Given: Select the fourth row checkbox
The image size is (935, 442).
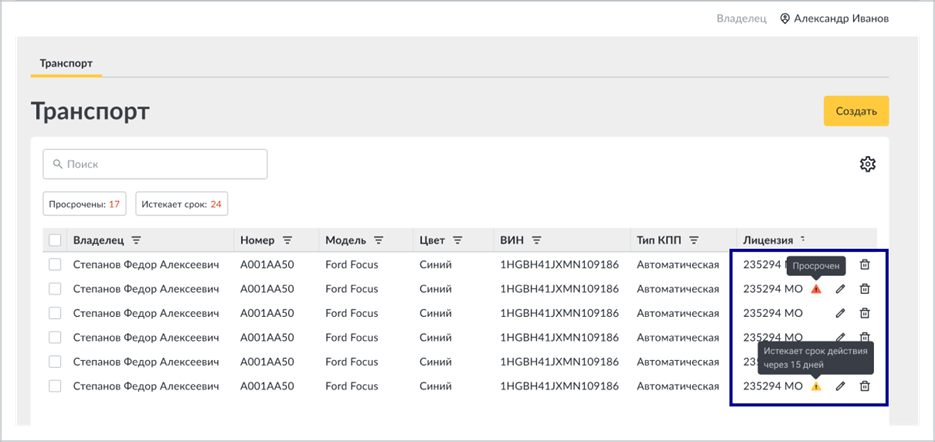Looking at the screenshot, I should click(x=55, y=338).
